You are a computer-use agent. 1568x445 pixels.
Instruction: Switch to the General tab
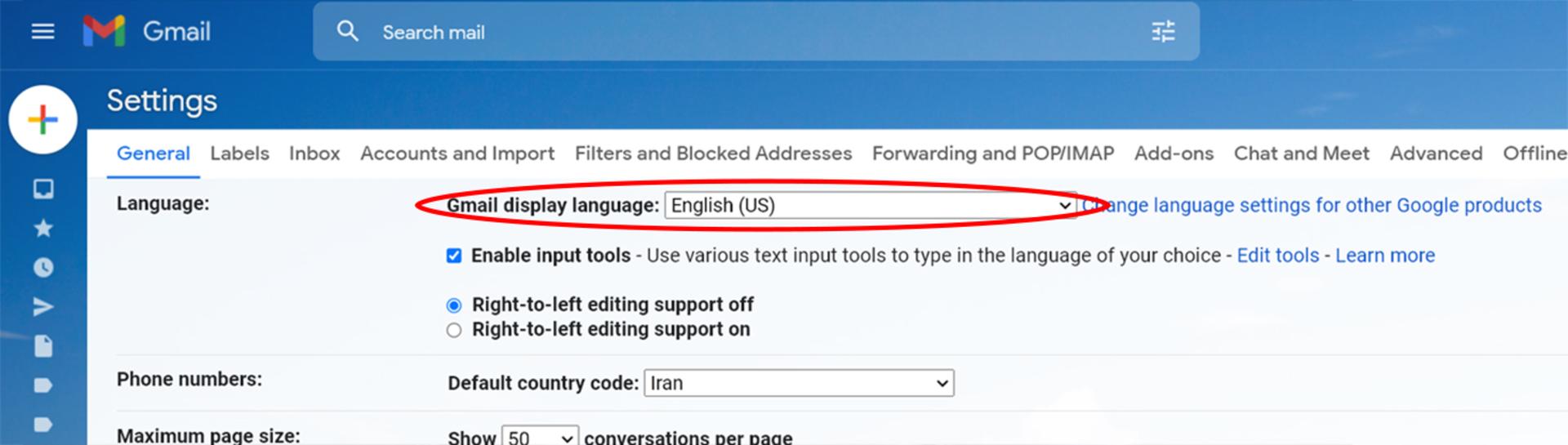[x=154, y=154]
